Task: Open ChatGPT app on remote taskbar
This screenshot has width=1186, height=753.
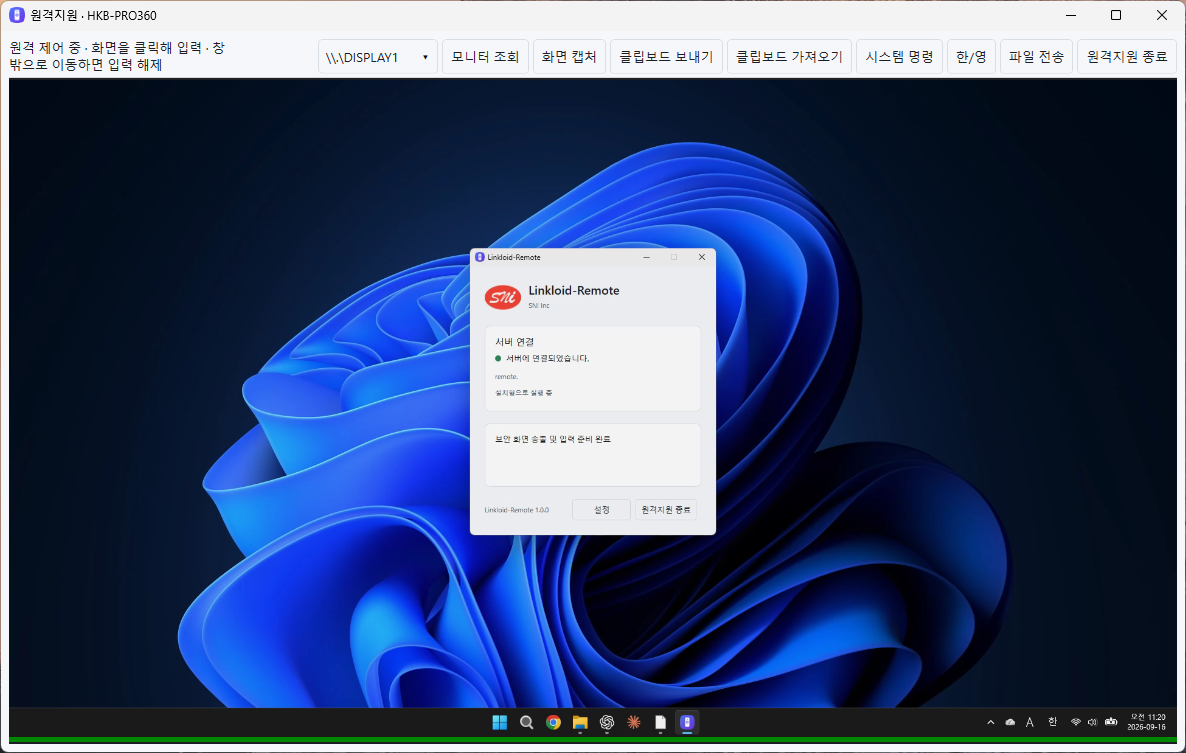Action: (x=607, y=723)
